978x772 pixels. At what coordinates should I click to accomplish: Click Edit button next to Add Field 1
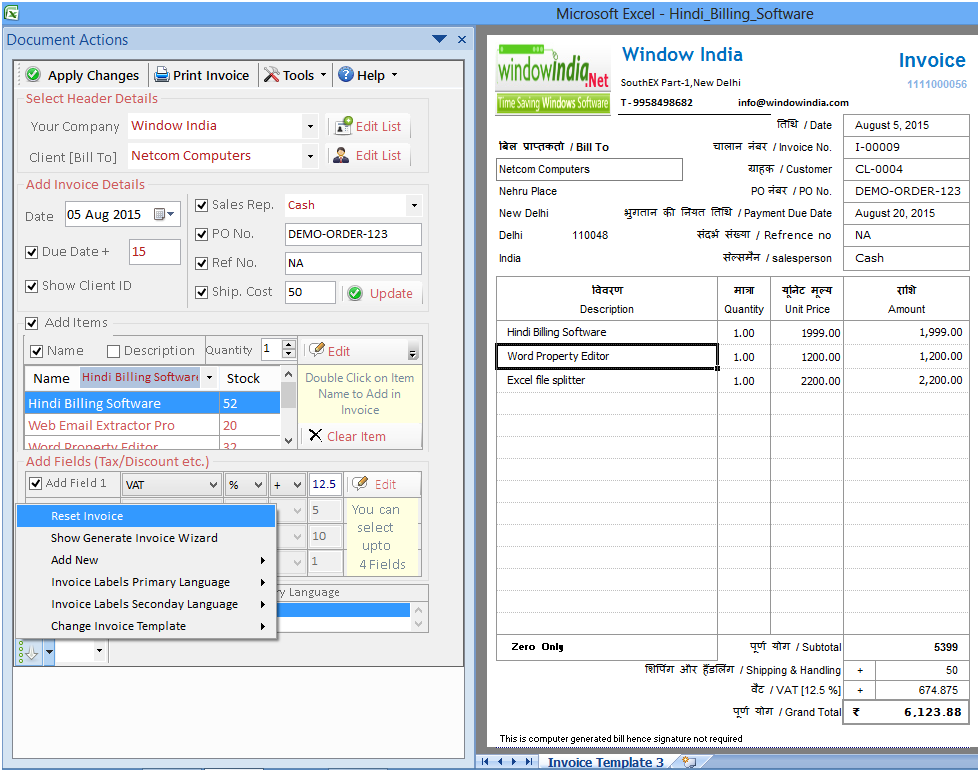[375, 484]
